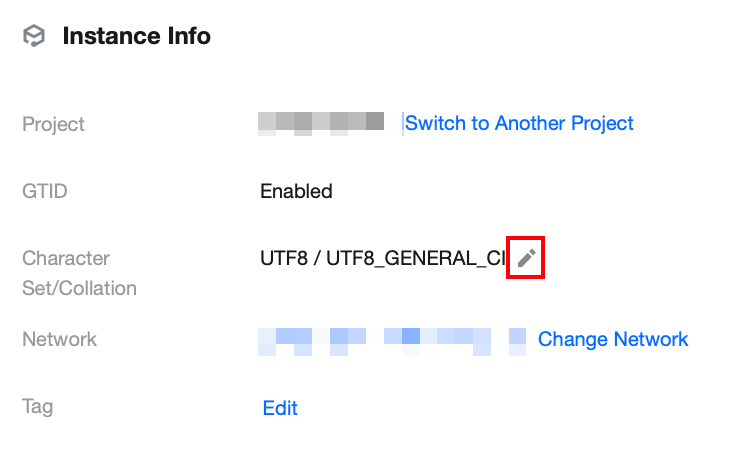
Task: Click the GTID field label
Action: pyautogui.click(x=43, y=191)
